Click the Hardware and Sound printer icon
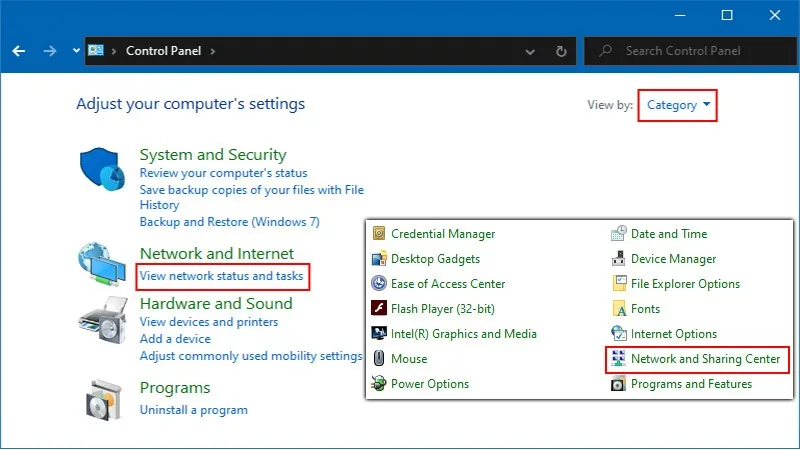Screen dimensions: 800x450 (x=102, y=323)
